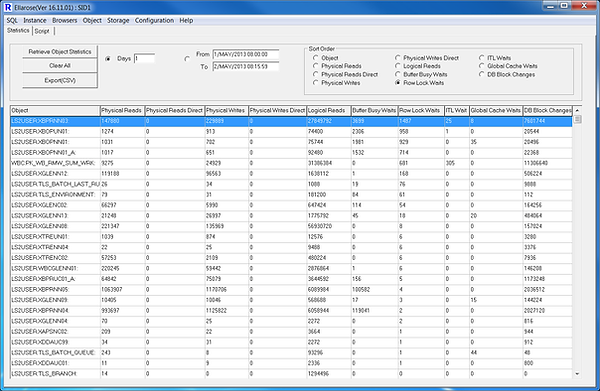Select the LS2USER.XGLENC02 row
The image size is (600, 391).
click(291, 205)
